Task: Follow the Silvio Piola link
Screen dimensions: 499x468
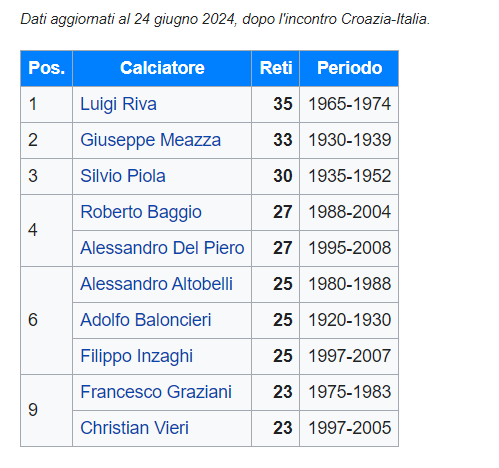Action: pos(123,176)
